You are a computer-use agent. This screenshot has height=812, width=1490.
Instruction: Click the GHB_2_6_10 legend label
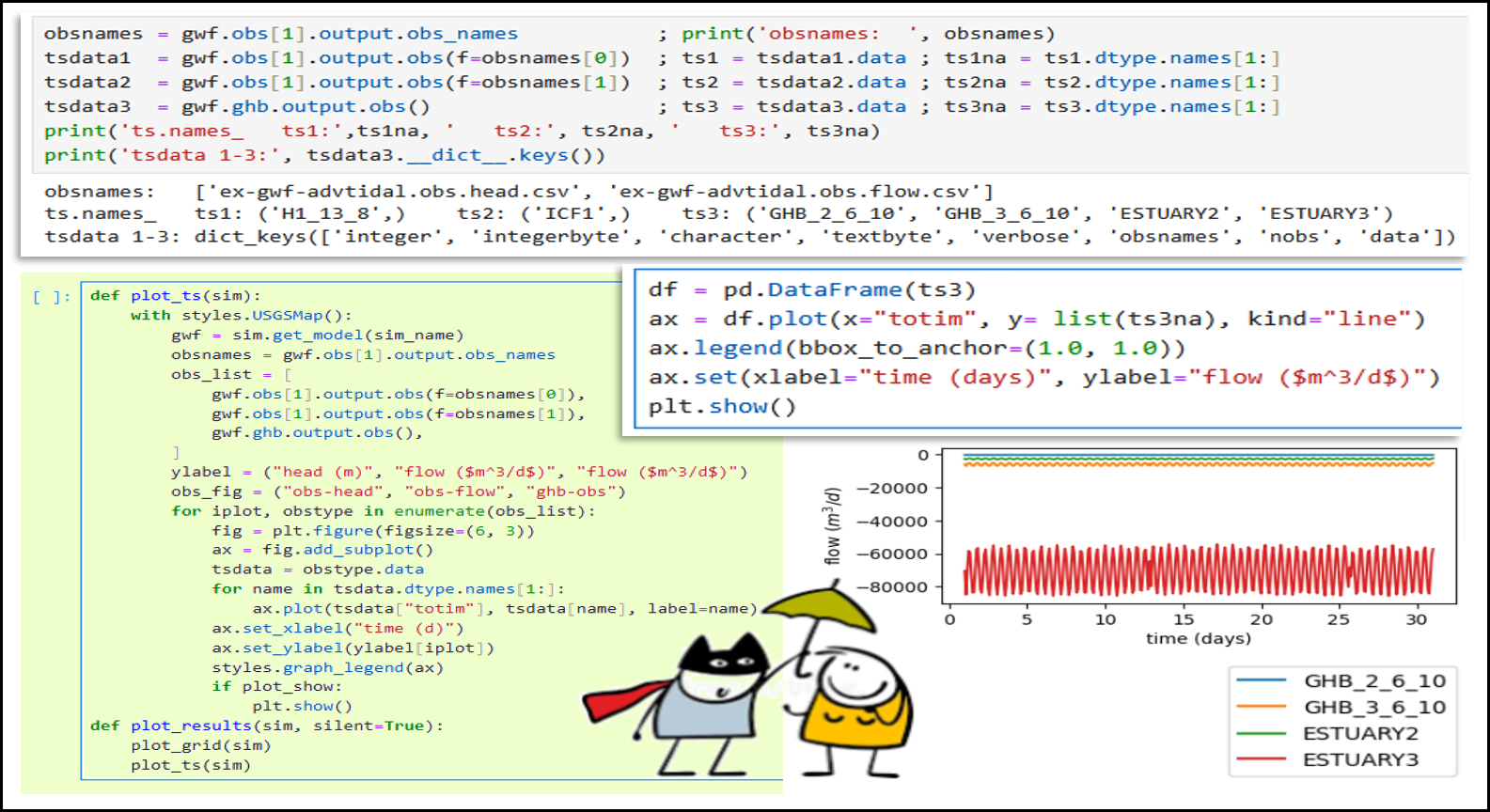click(1374, 681)
